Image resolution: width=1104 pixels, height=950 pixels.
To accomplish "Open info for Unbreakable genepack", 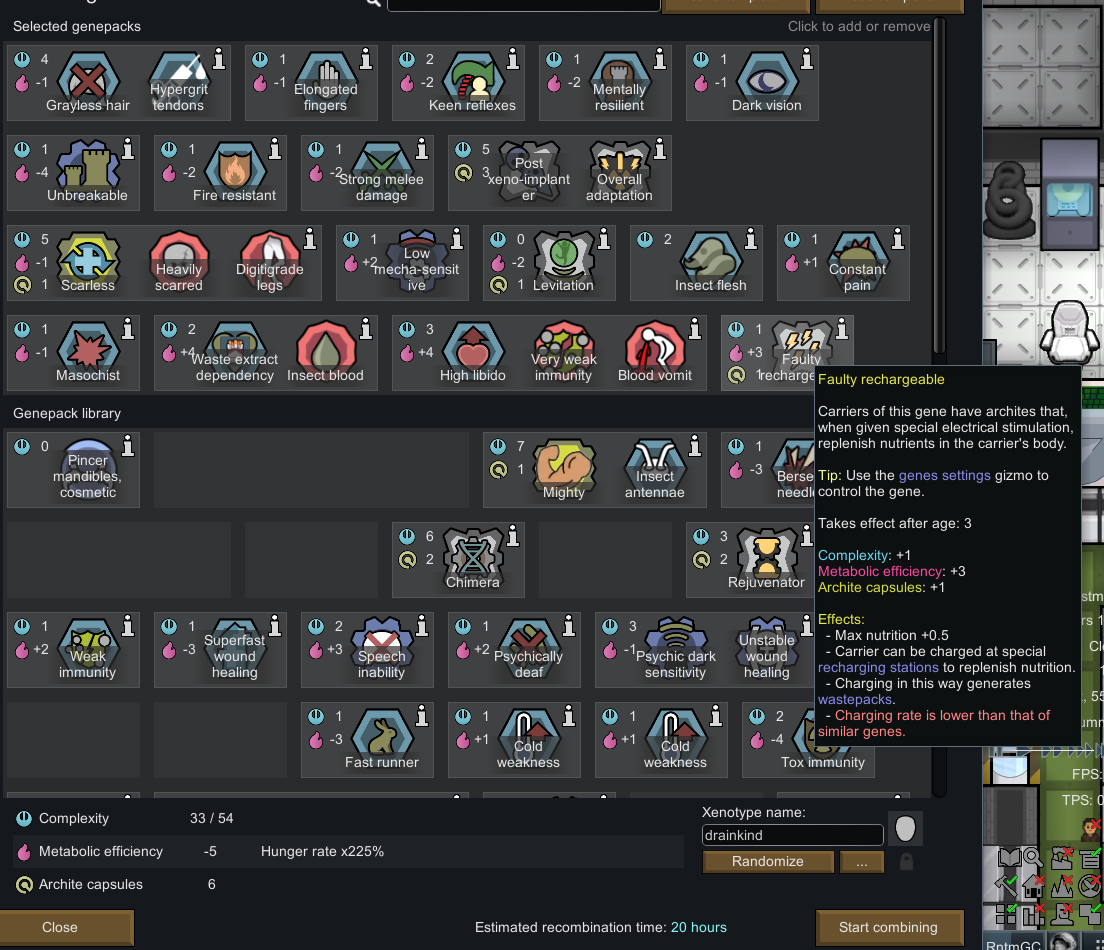I will pos(128,149).
